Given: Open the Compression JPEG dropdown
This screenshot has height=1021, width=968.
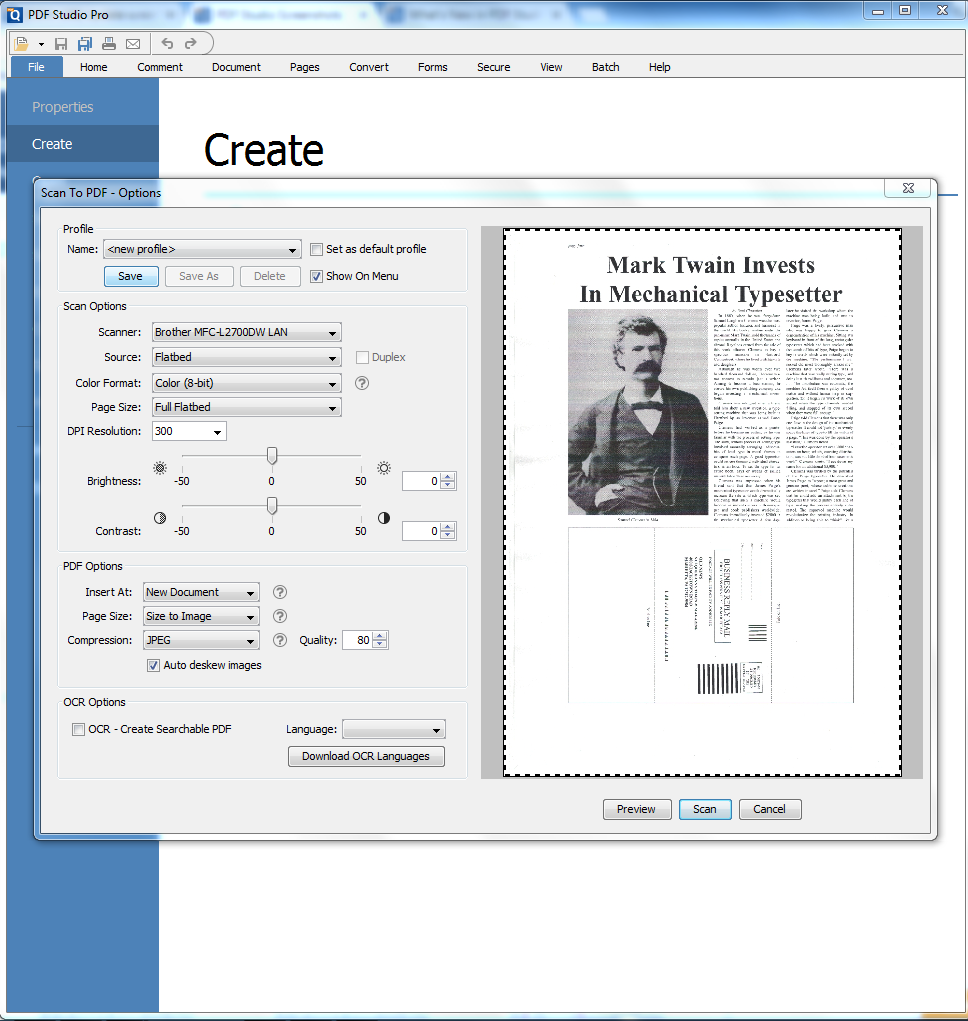Looking at the screenshot, I should (x=201, y=640).
